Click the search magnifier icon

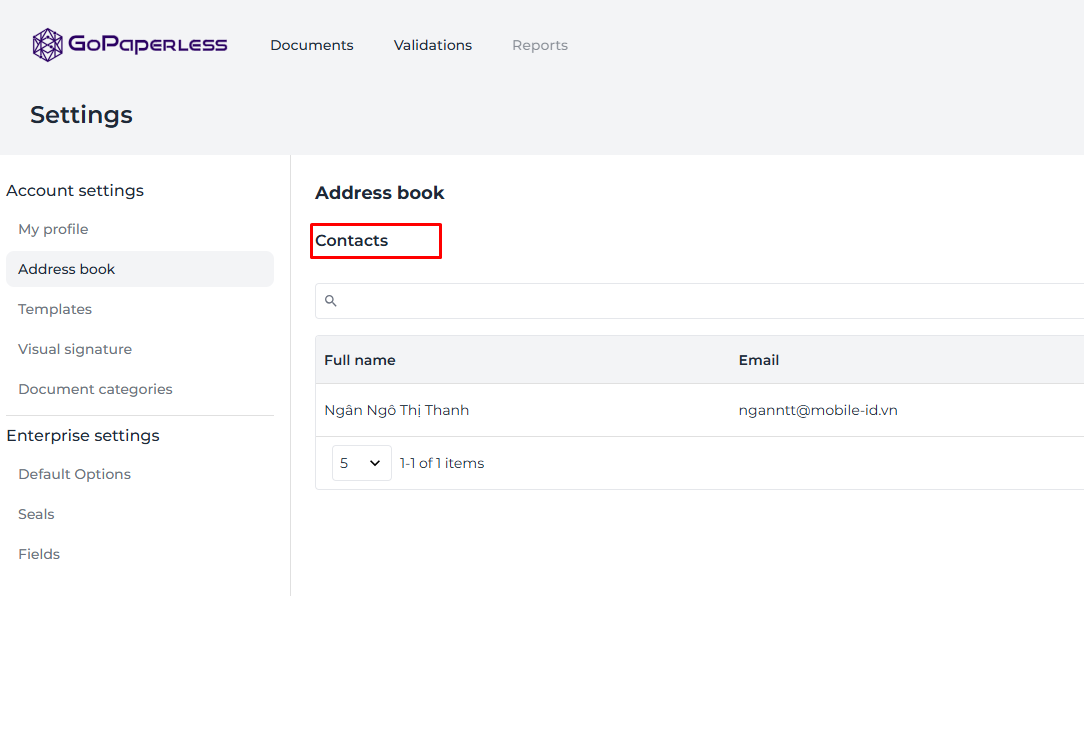330,301
